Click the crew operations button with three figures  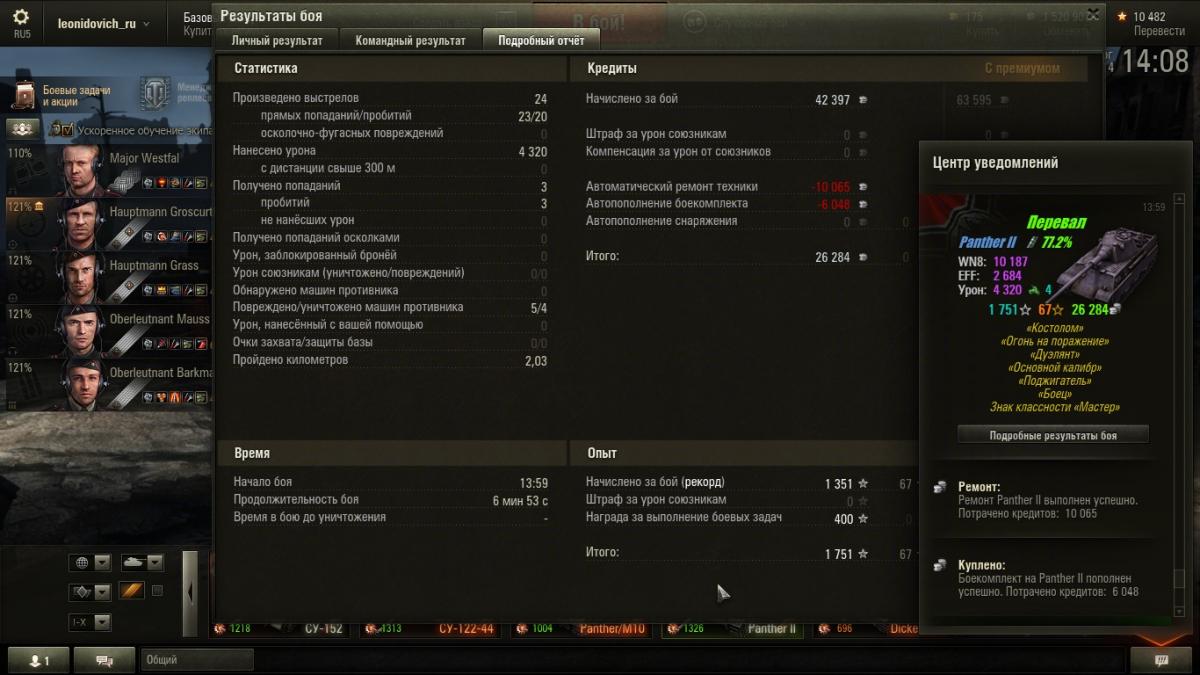tap(23, 129)
